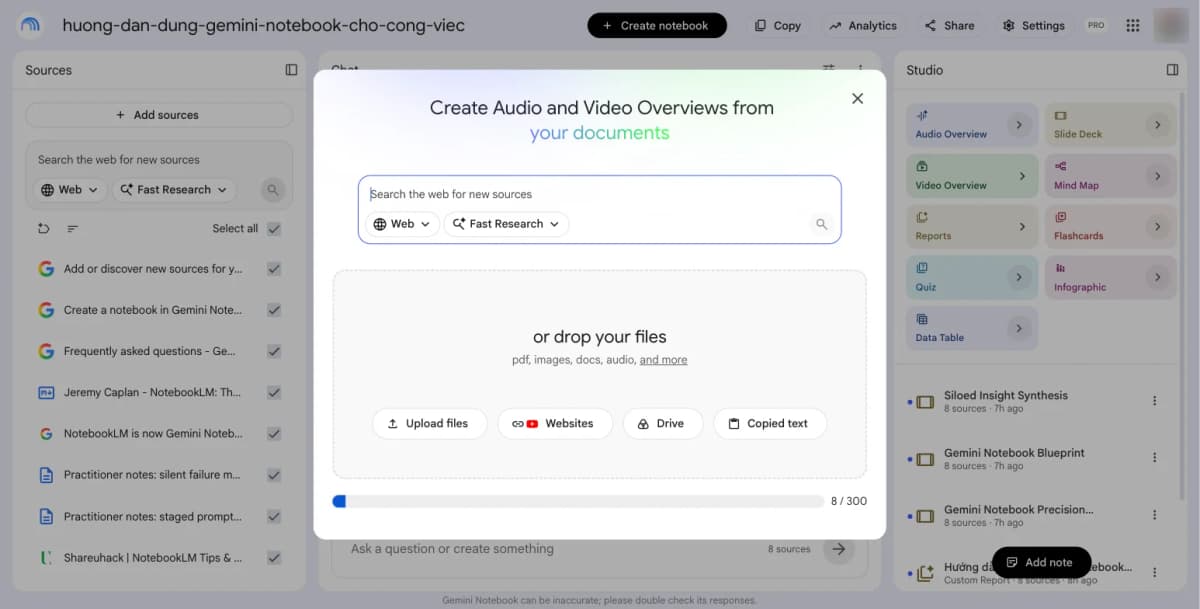Open Settings from the top bar
This screenshot has height=609, width=1200.
(x=1033, y=25)
